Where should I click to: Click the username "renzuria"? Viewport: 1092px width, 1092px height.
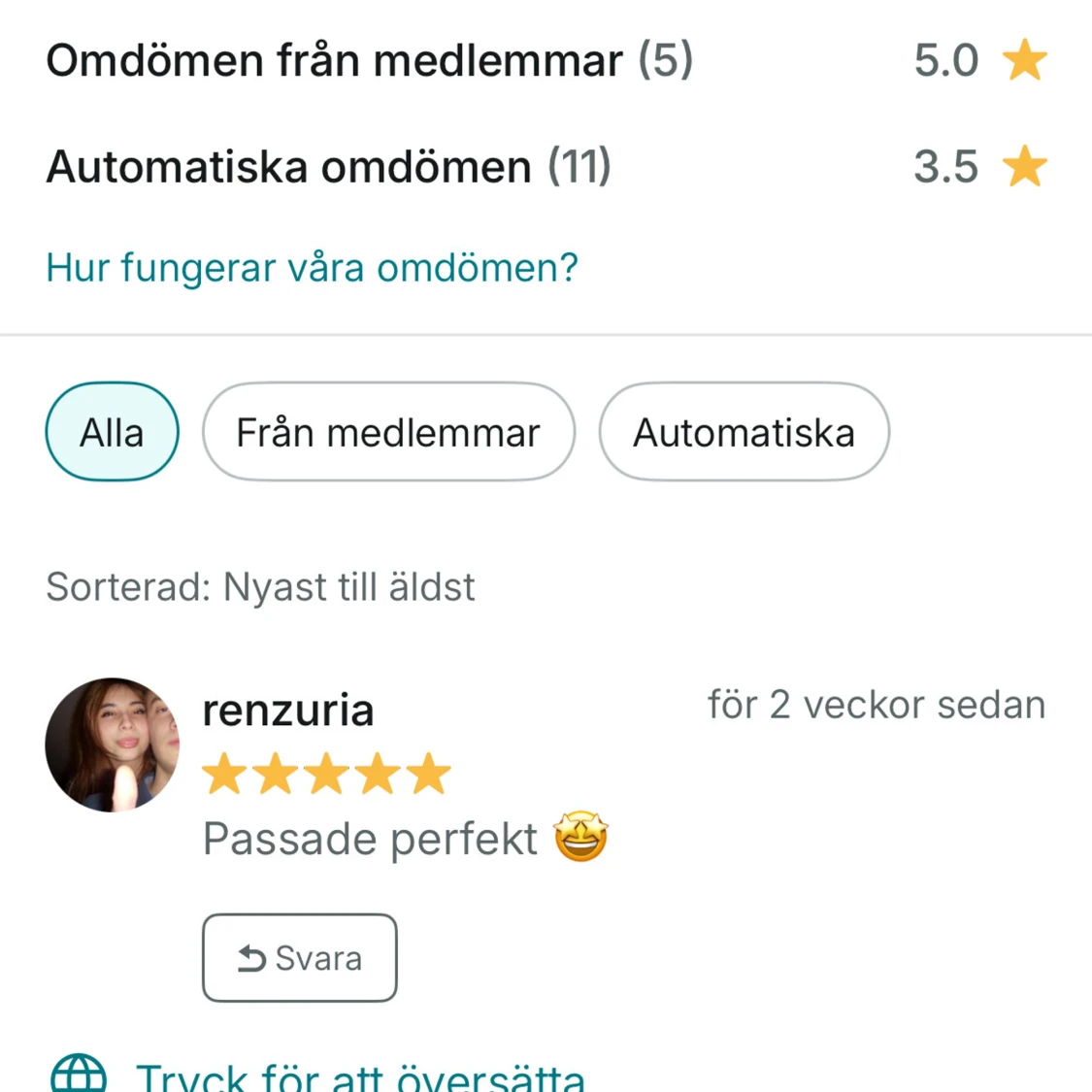pyautogui.click(x=287, y=711)
